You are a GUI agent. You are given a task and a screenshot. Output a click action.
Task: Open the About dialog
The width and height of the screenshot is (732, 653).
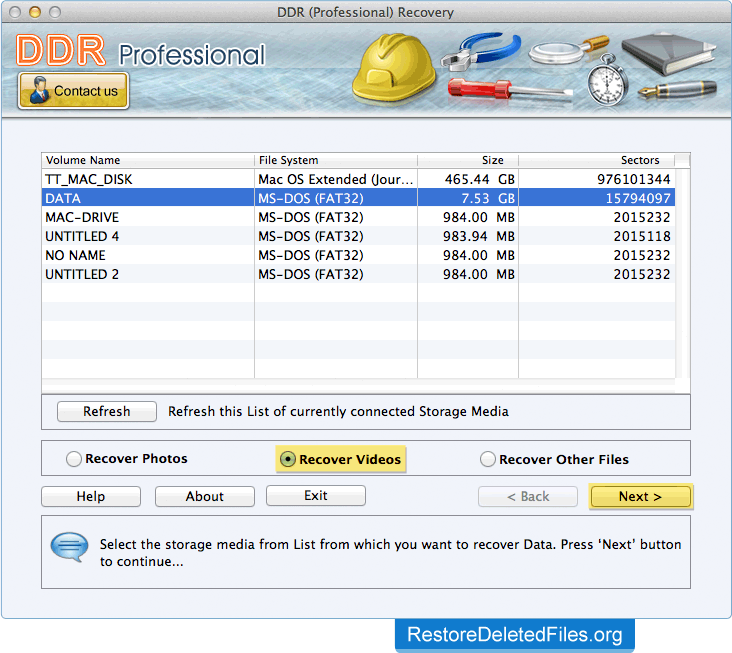coord(204,496)
